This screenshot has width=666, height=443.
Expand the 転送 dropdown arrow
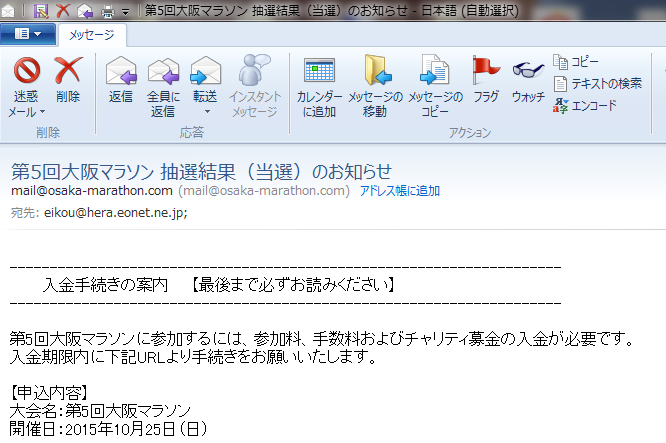pos(207,112)
